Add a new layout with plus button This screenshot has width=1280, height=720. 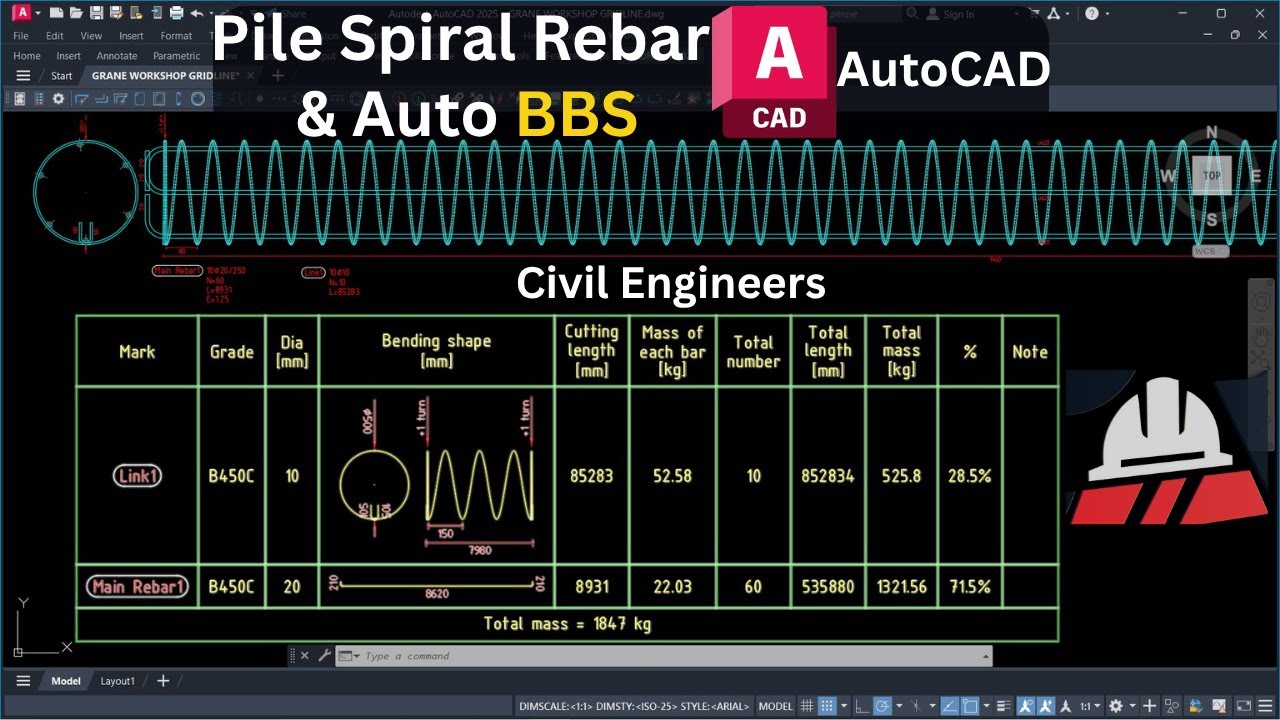click(163, 681)
